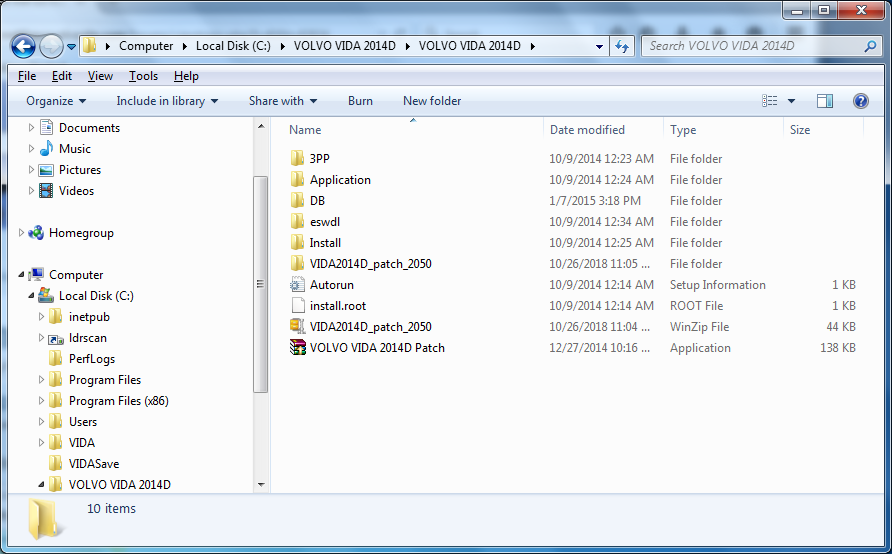Select the Users folder in tree
Image resolution: width=892 pixels, height=554 pixels.
82,421
